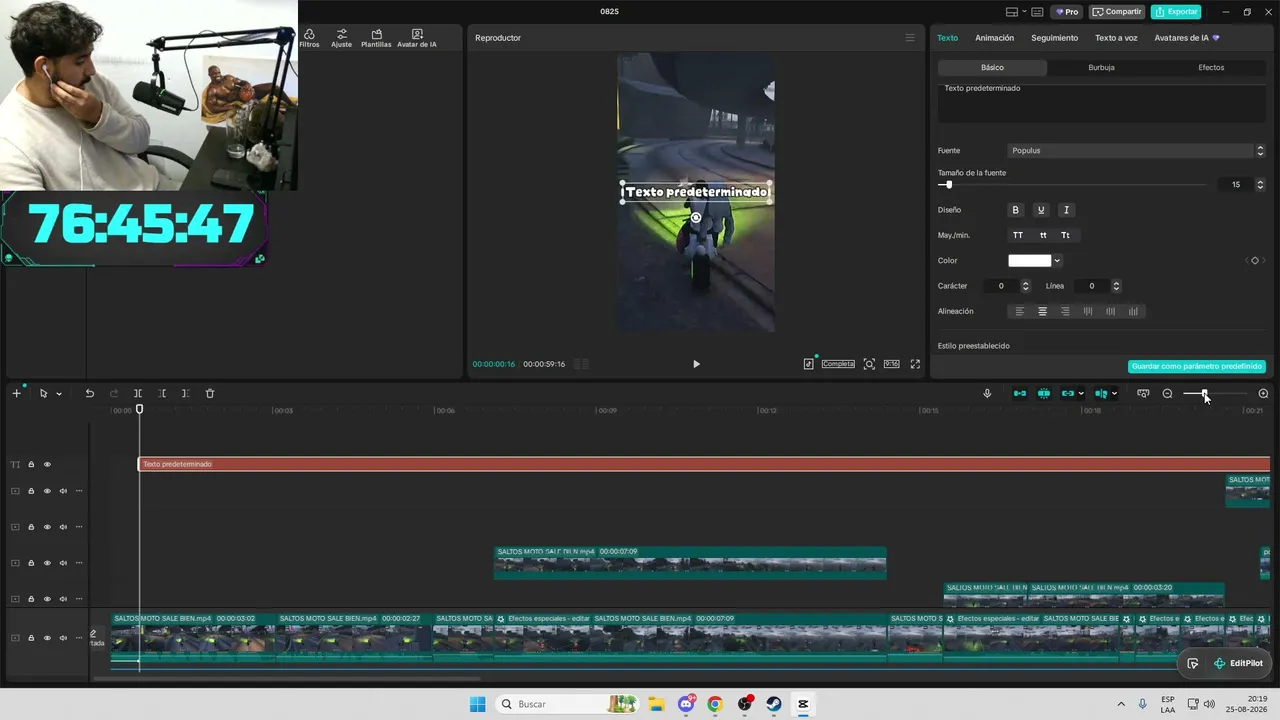The height and width of the screenshot is (720, 1280).
Task: Undo the last timeline action
Action: pyautogui.click(x=89, y=393)
